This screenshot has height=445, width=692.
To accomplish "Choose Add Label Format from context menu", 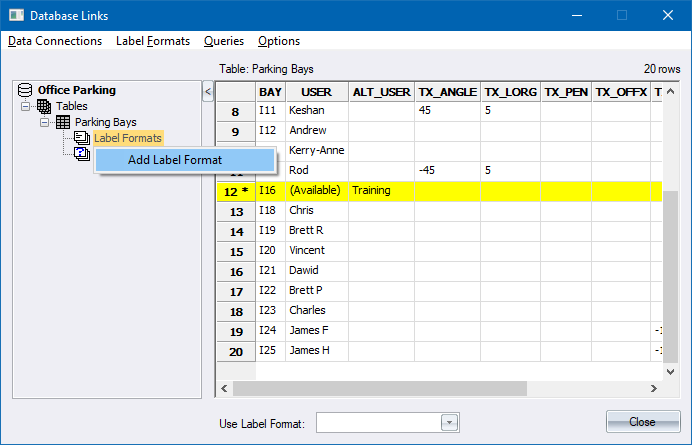I will click(175, 160).
